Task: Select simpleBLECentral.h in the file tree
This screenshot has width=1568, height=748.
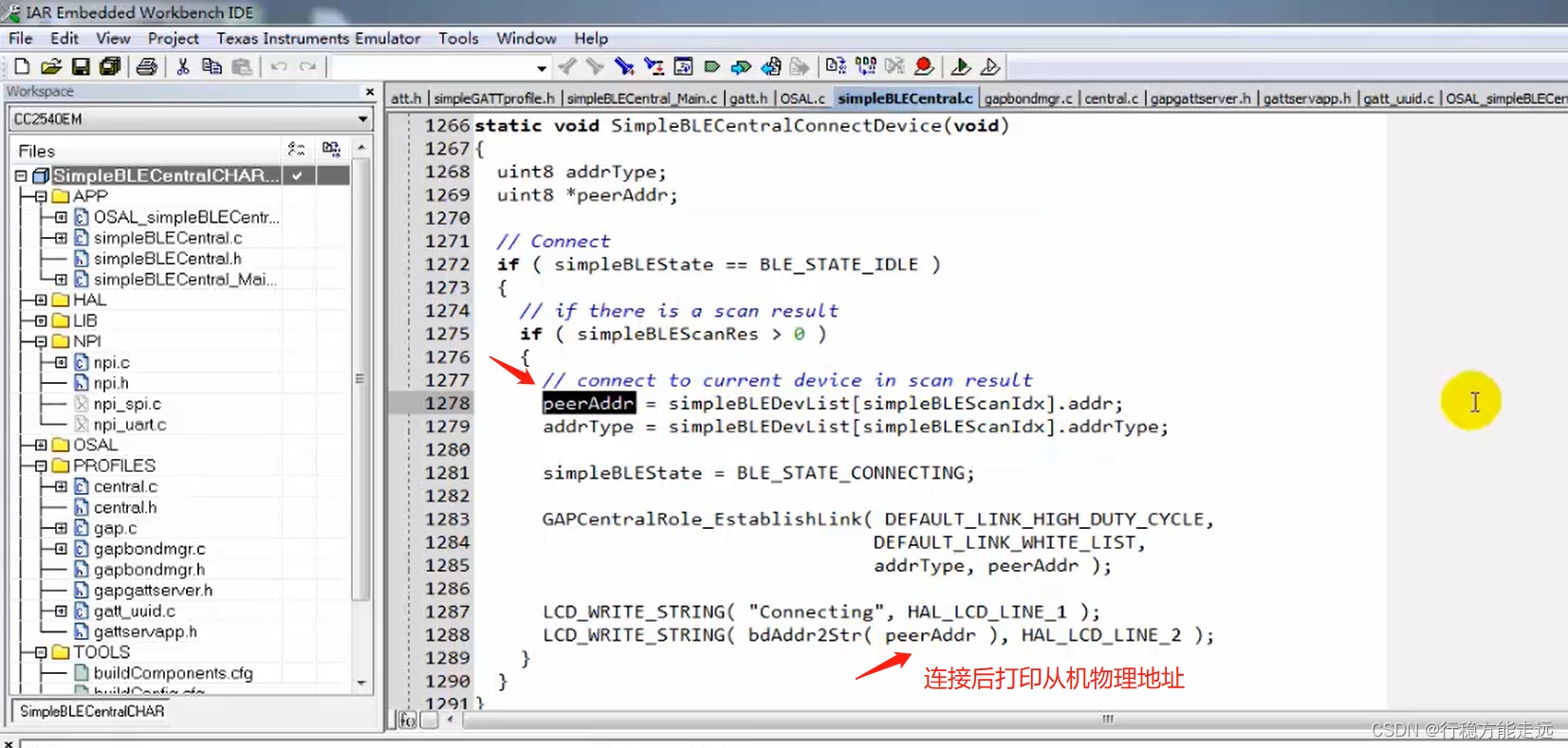Action: (168, 259)
